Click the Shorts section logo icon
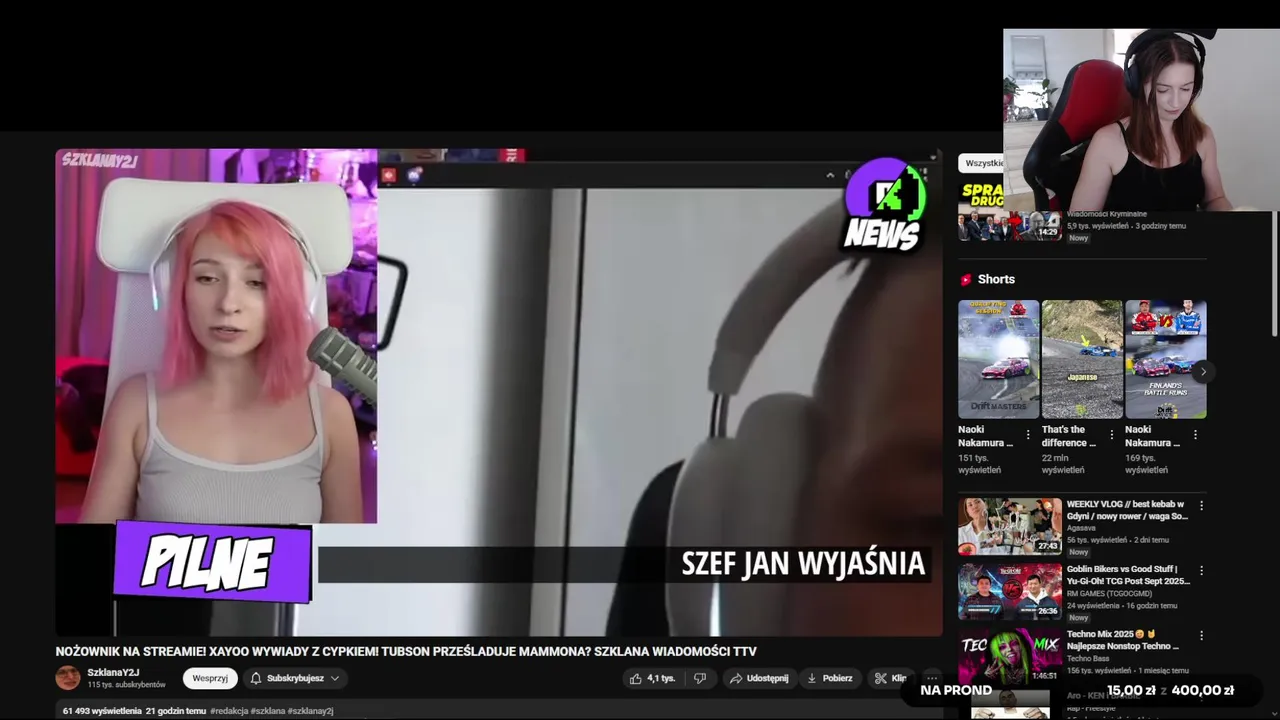 coord(966,280)
